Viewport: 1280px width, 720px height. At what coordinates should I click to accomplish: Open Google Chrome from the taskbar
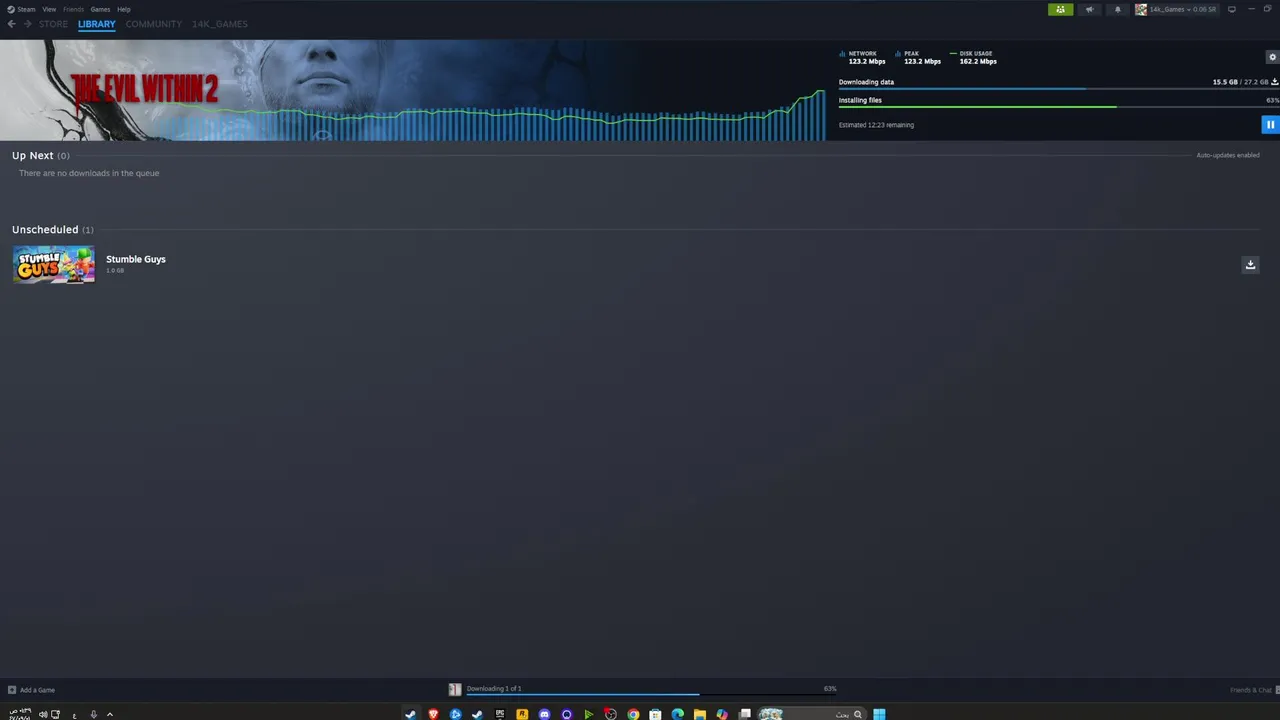click(x=633, y=714)
